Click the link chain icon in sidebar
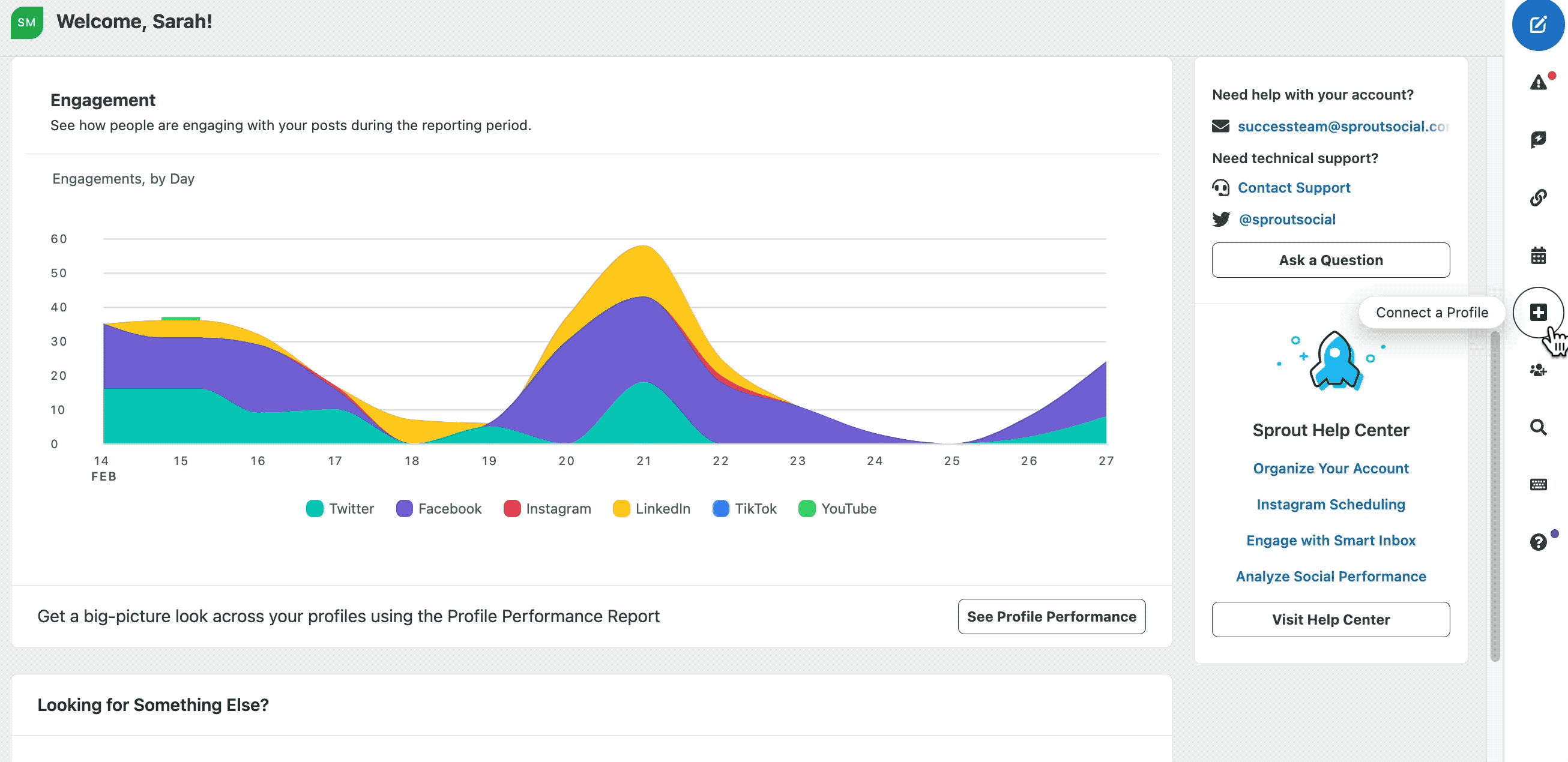Image resolution: width=1568 pixels, height=762 pixels. point(1538,197)
